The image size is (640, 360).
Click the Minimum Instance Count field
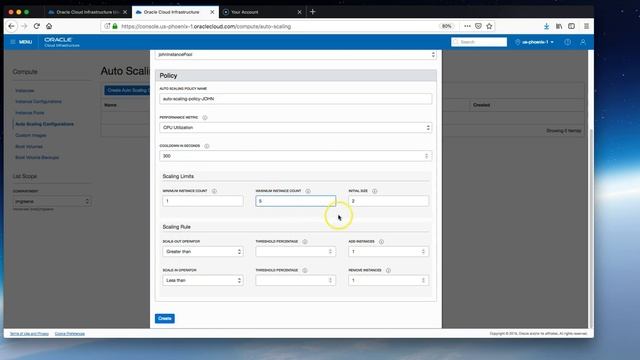pyautogui.click(x=203, y=201)
